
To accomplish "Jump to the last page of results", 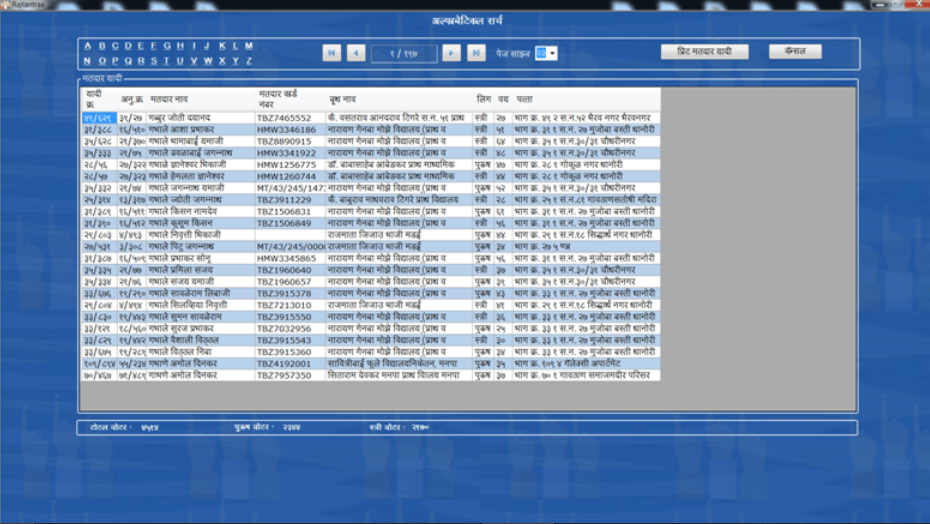I will point(476,53).
